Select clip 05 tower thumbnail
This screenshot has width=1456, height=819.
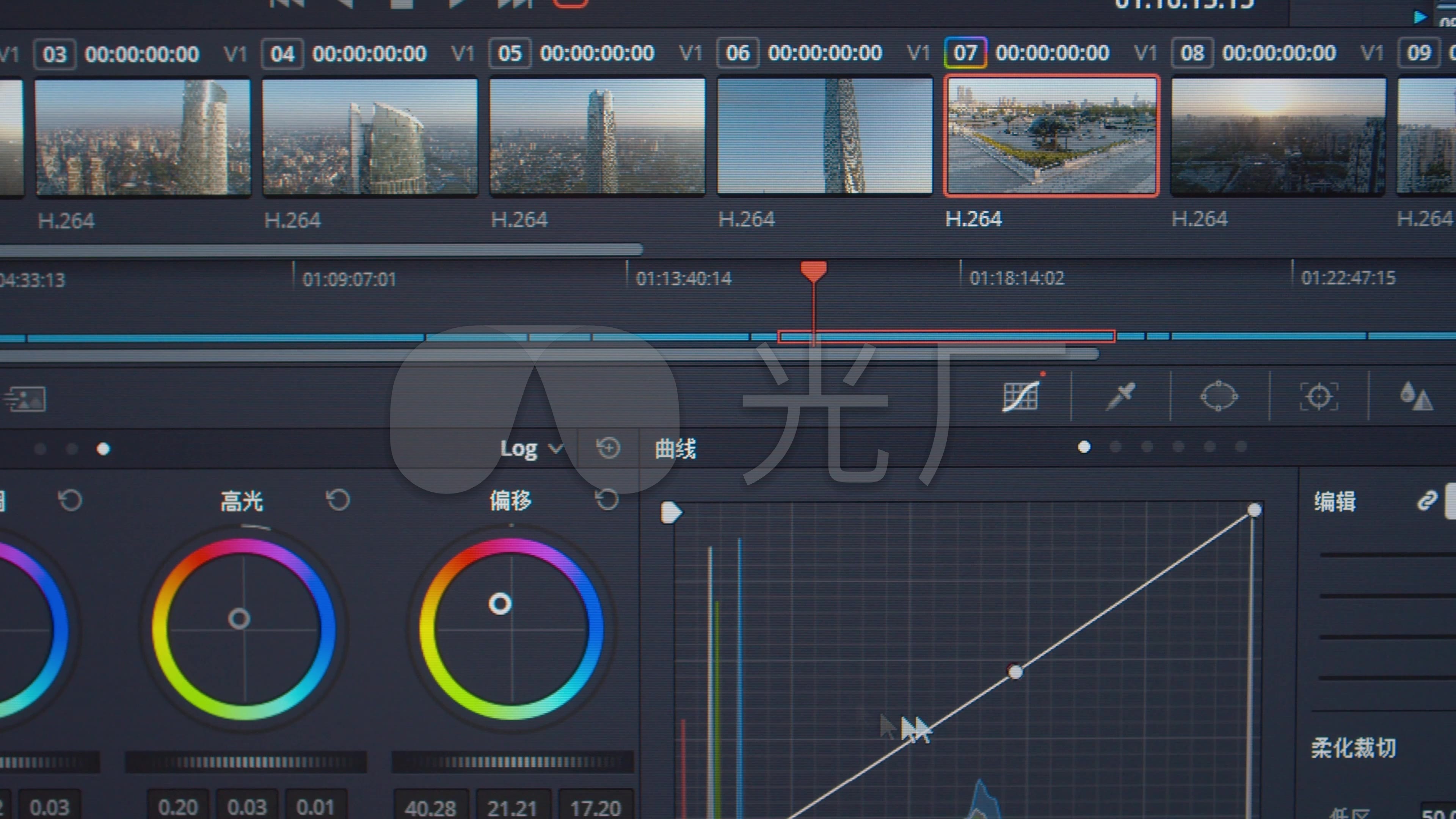tap(598, 136)
